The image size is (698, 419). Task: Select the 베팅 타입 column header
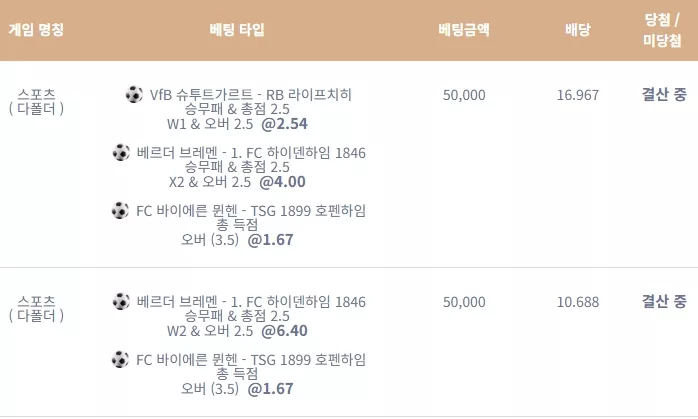click(237, 30)
